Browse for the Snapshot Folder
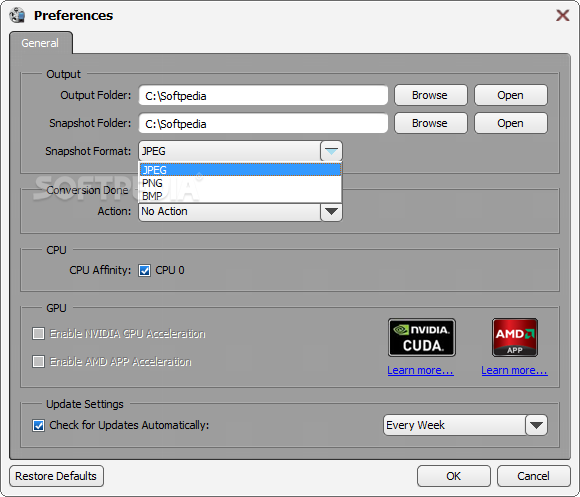 click(431, 123)
